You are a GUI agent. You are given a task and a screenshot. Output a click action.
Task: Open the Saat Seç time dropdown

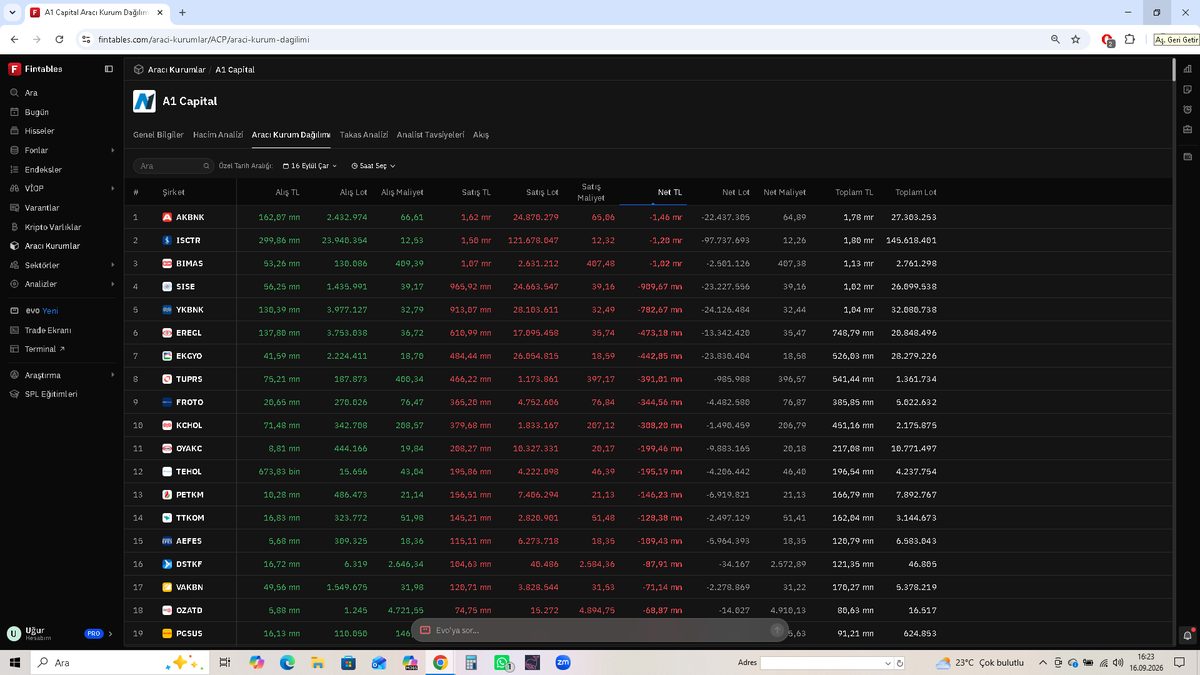pyautogui.click(x=373, y=166)
